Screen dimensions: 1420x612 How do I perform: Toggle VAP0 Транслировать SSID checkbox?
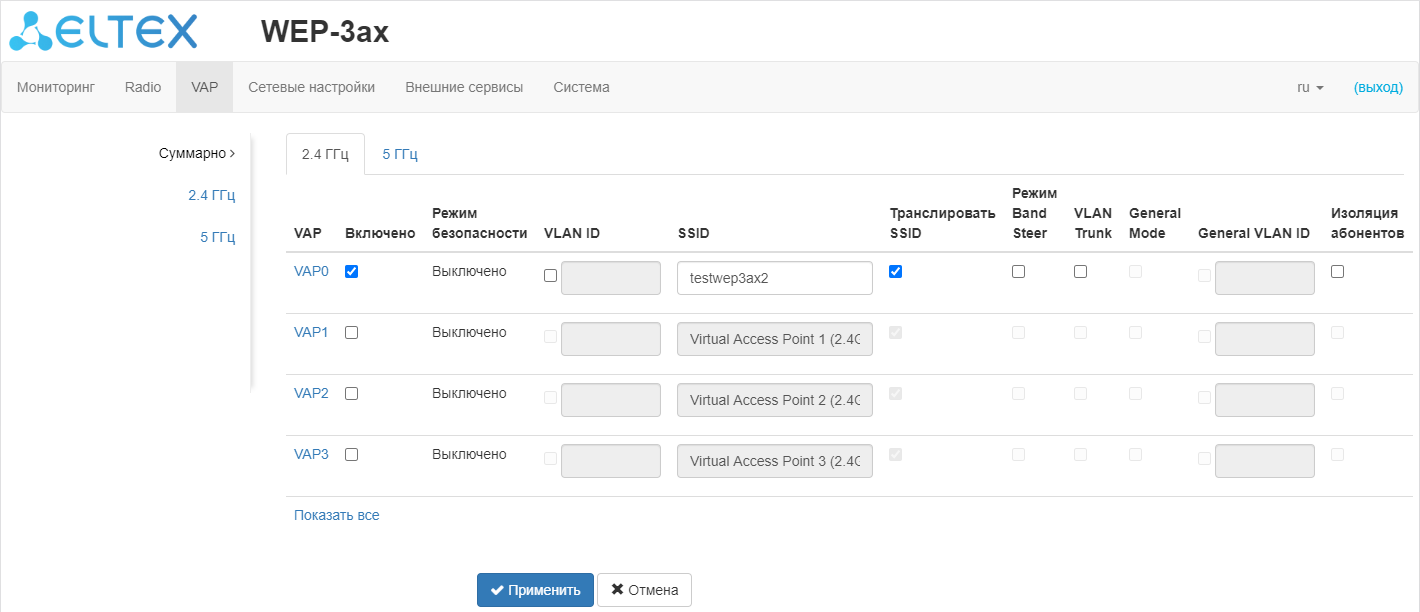[x=895, y=271]
